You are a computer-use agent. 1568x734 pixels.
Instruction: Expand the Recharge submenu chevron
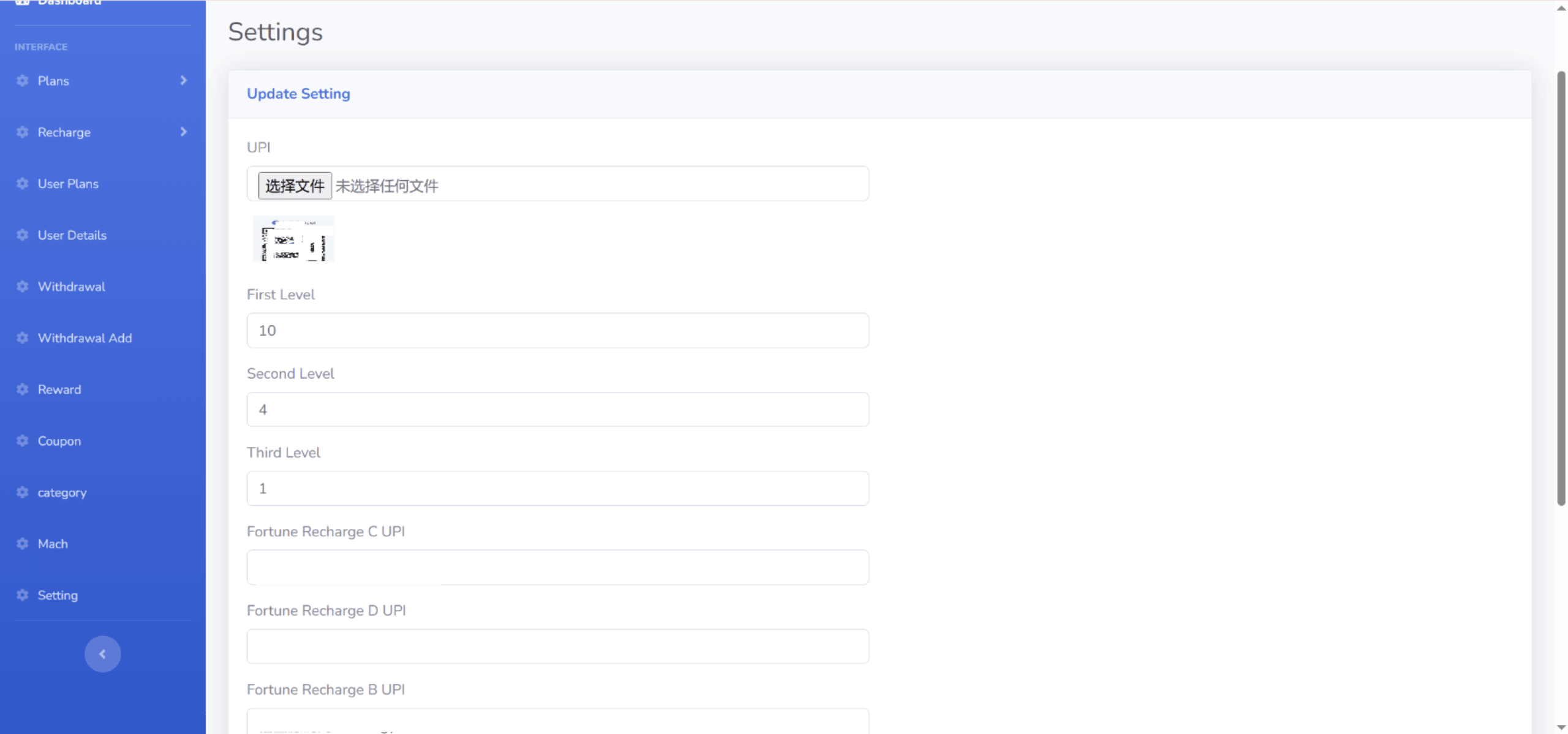(183, 132)
